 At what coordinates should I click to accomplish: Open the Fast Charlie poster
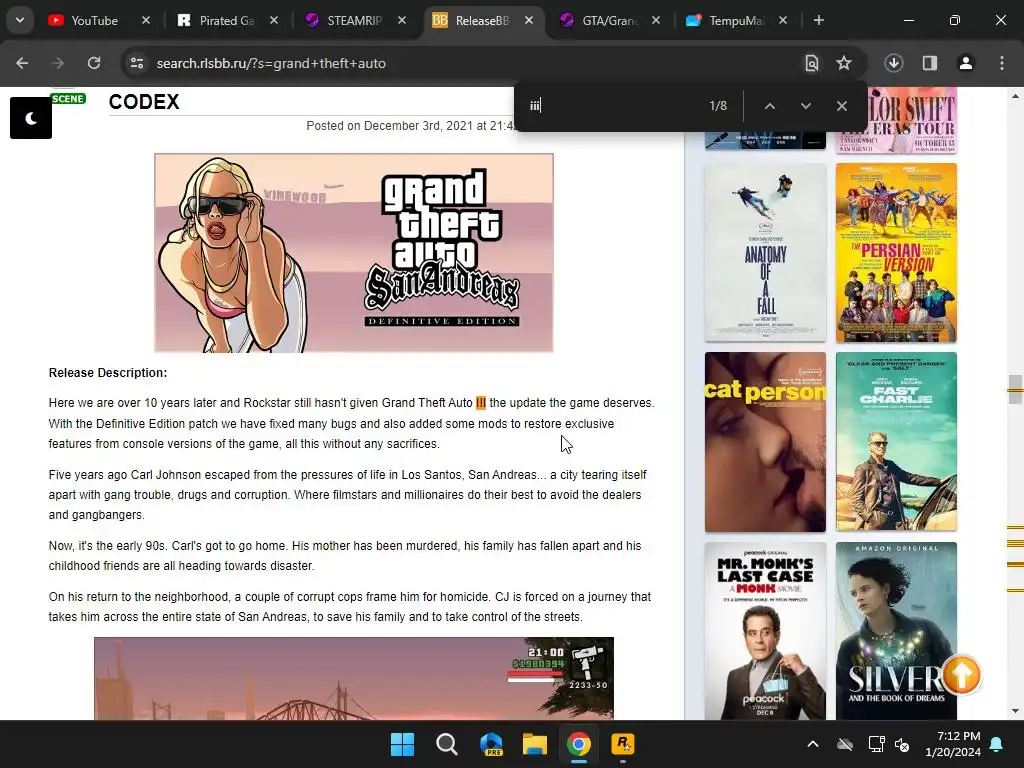896,442
